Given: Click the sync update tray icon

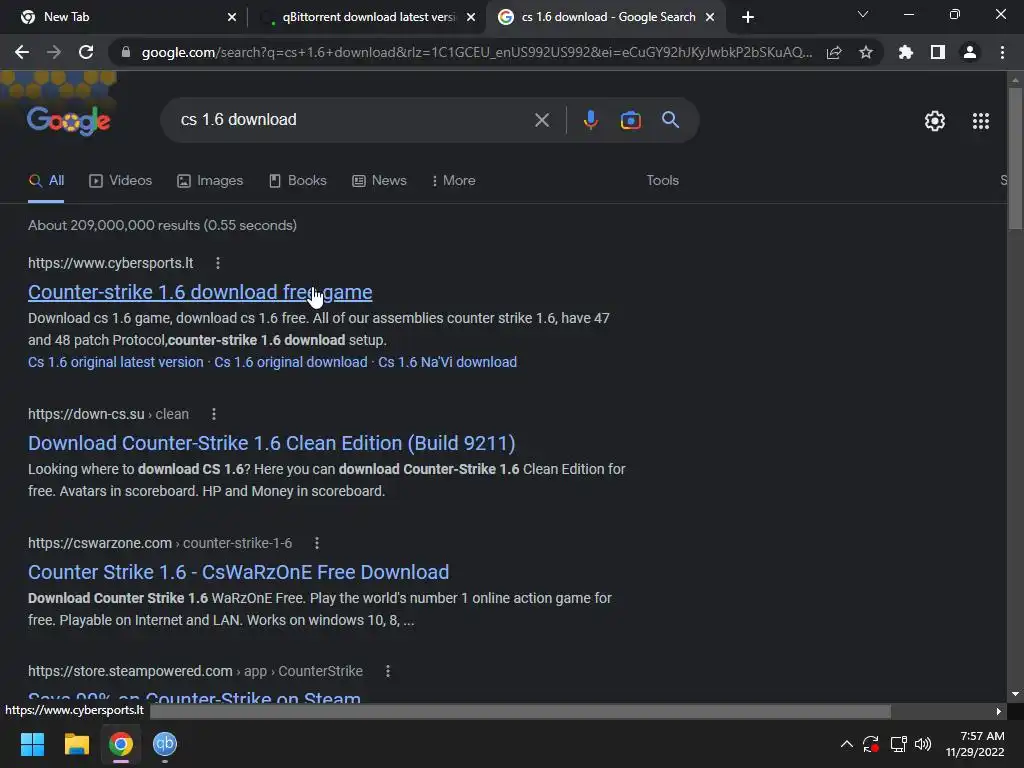Looking at the screenshot, I should click(871, 744).
